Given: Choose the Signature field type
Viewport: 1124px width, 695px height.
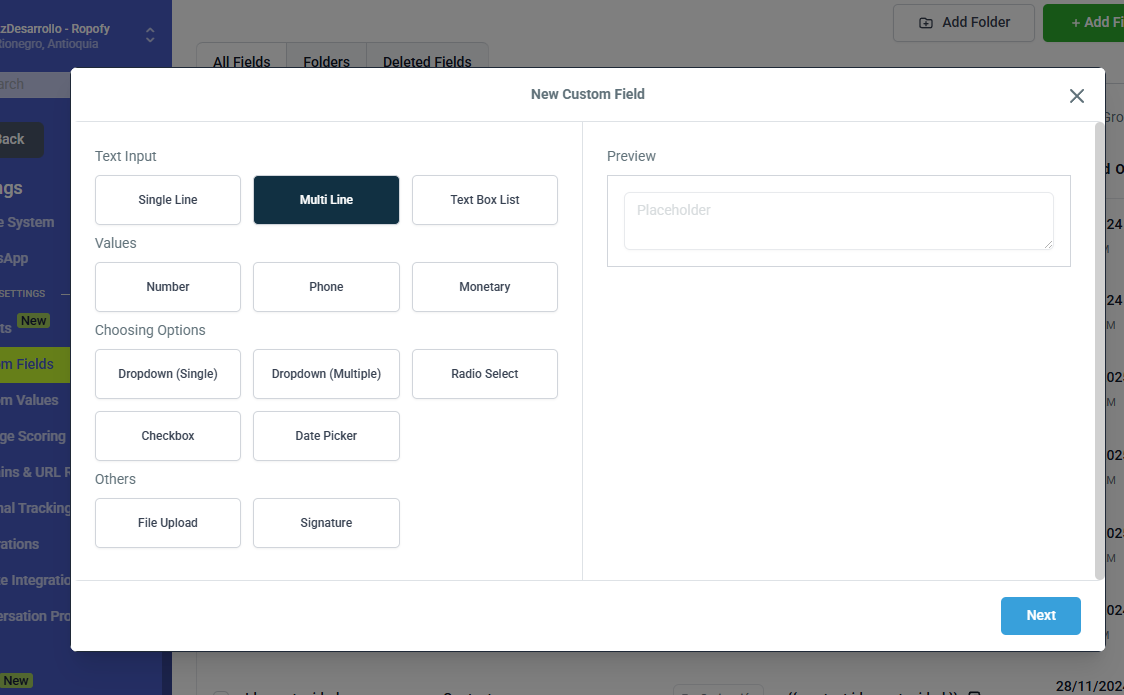Looking at the screenshot, I should tap(326, 523).
